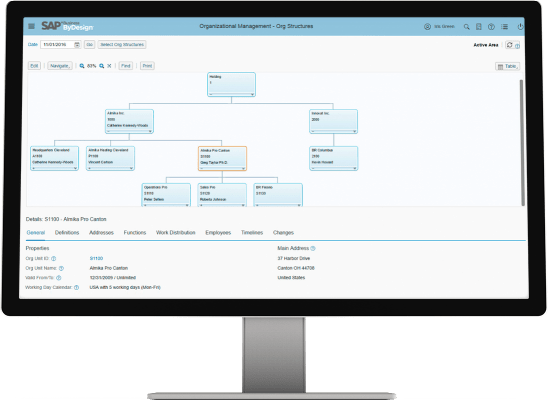
Task: Click the Canton OH 44708 address line
Action: coord(296,268)
